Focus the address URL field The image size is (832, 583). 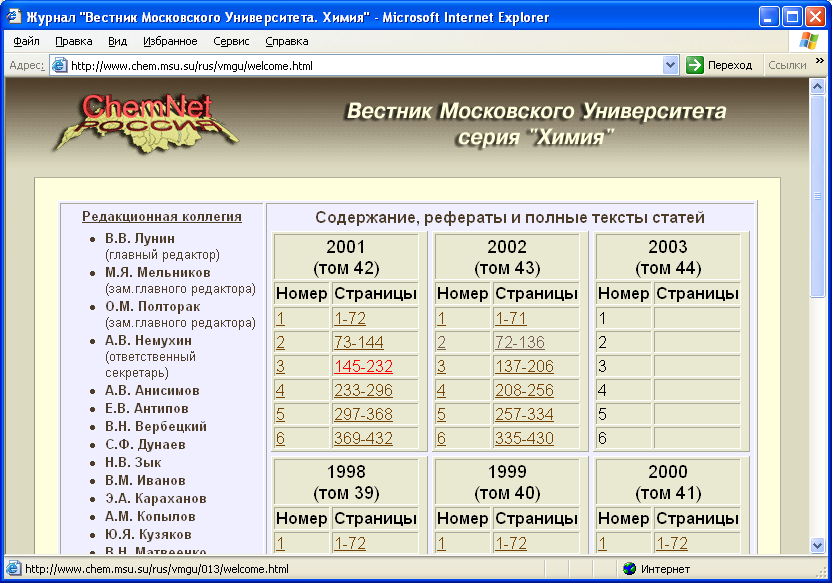point(366,66)
